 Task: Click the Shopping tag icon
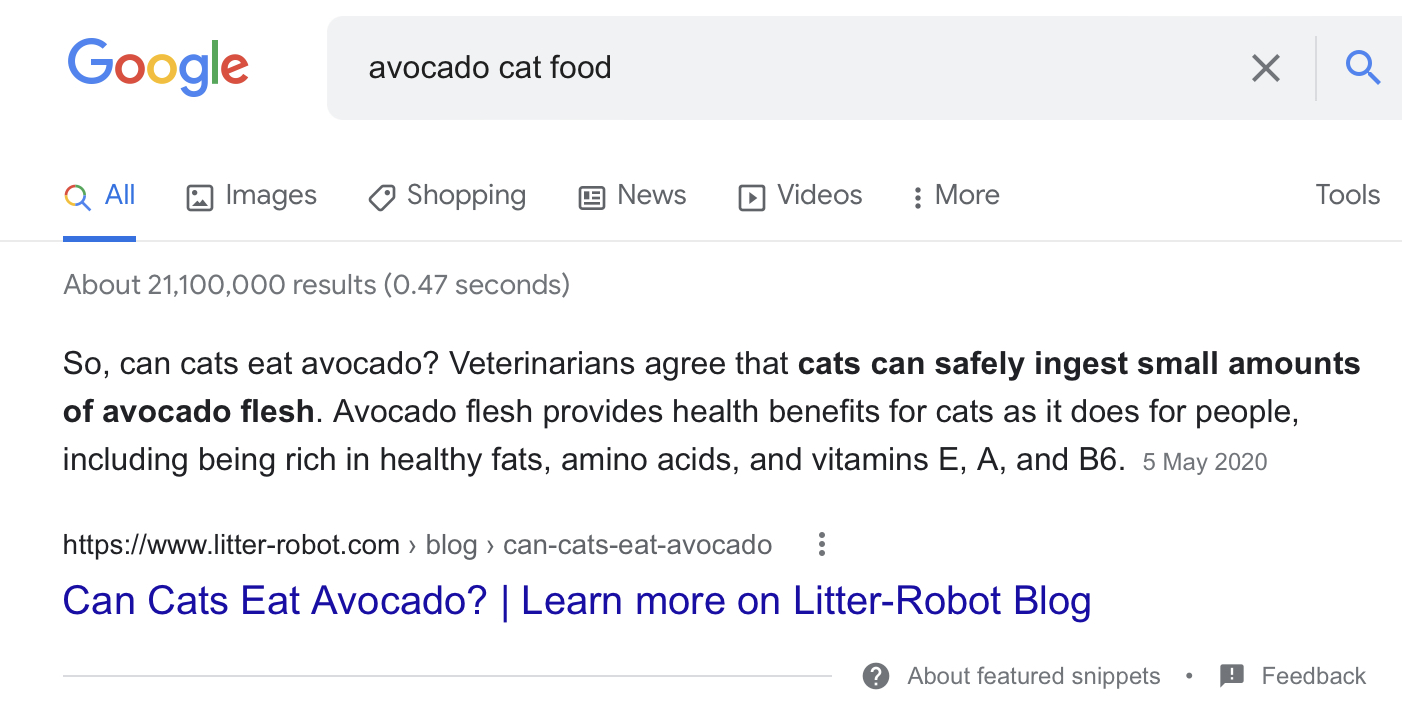tap(381, 197)
